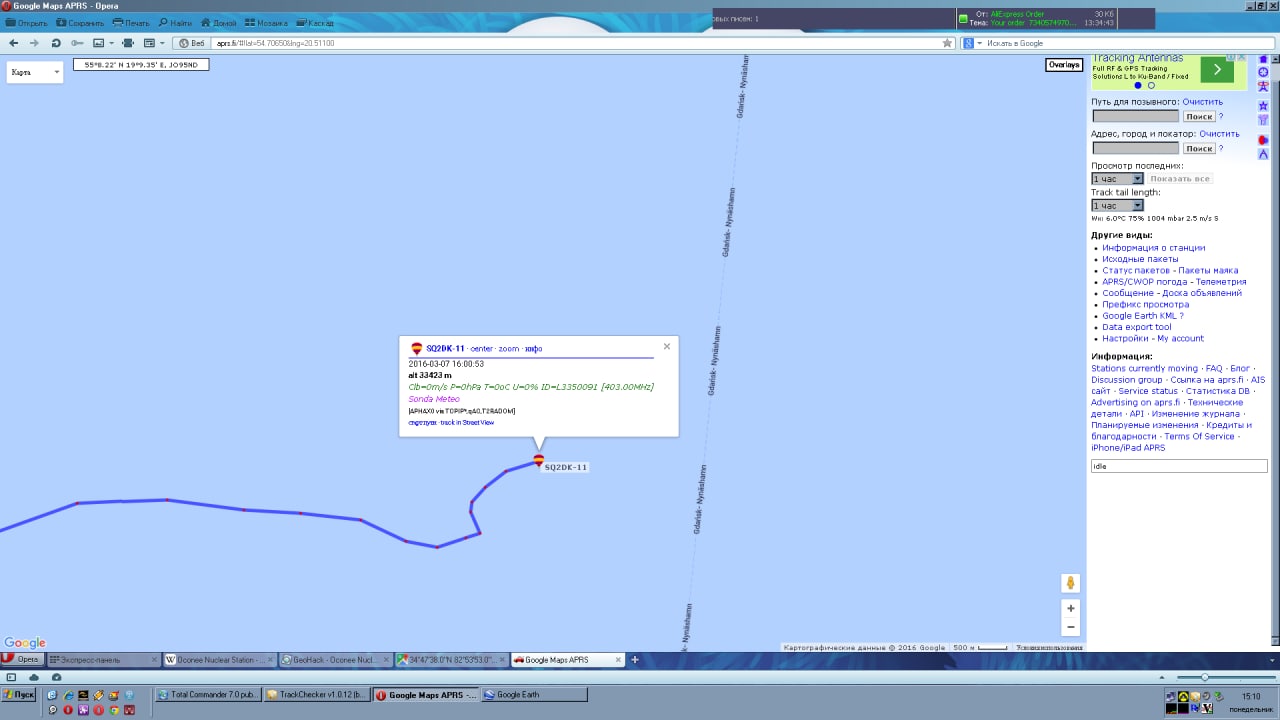This screenshot has height=720, width=1280.
Task: Click the track in Street View link
Action: click(x=467, y=422)
